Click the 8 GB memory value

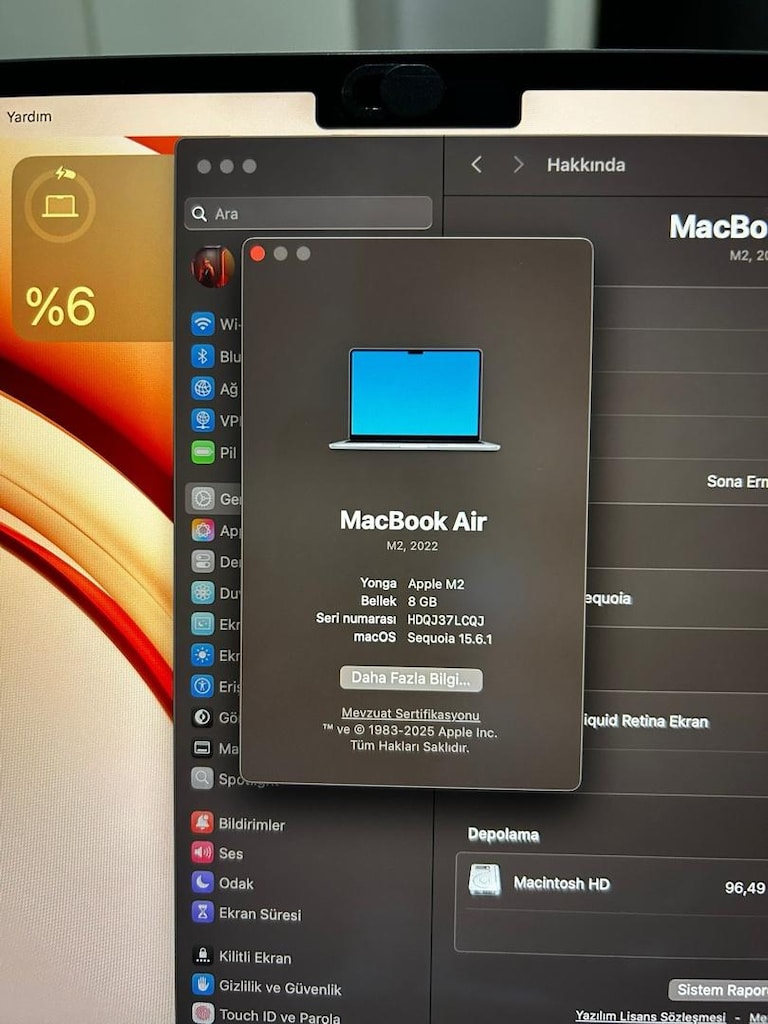tap(422, 601)
